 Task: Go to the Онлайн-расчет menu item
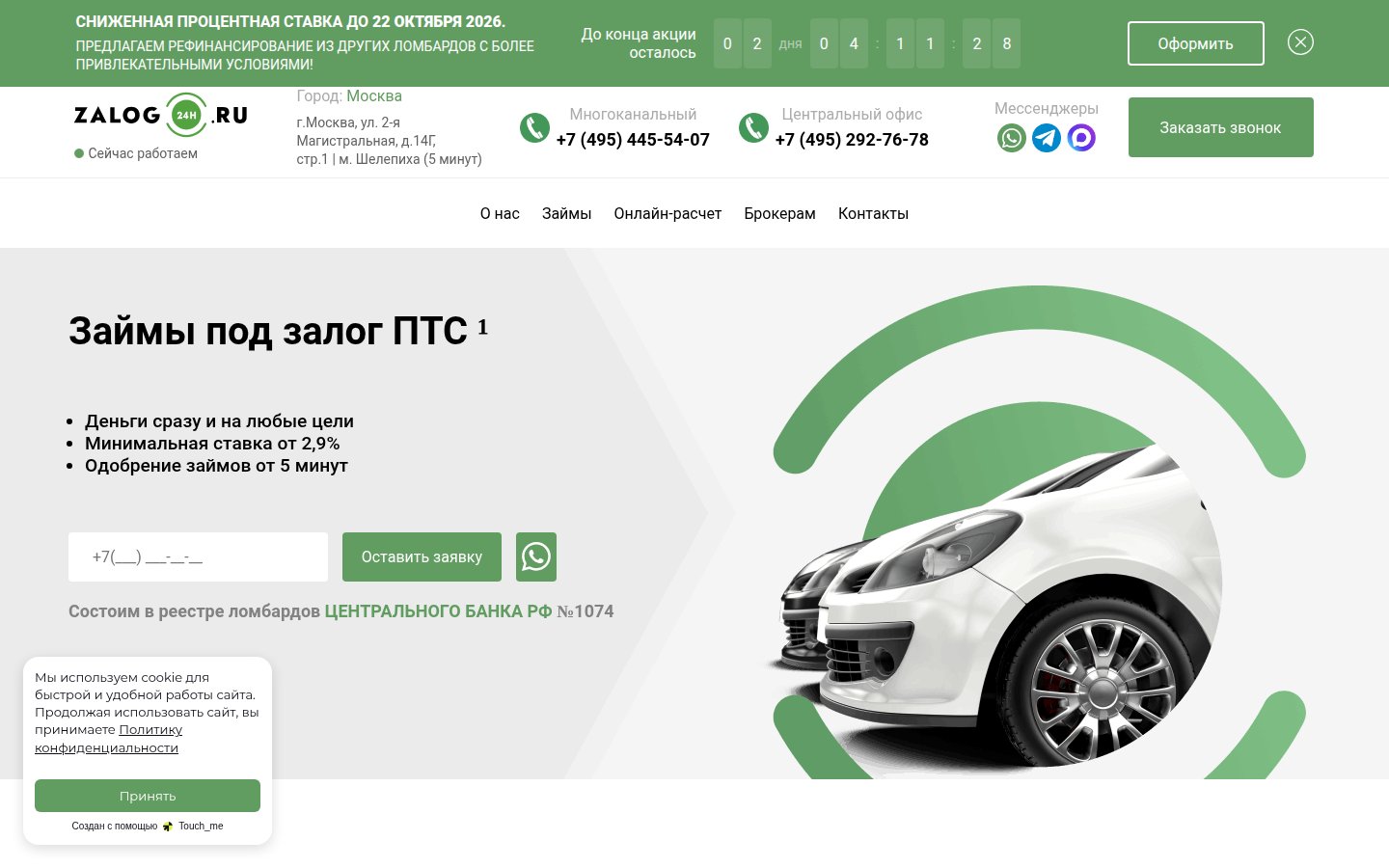tap(667, 213)
